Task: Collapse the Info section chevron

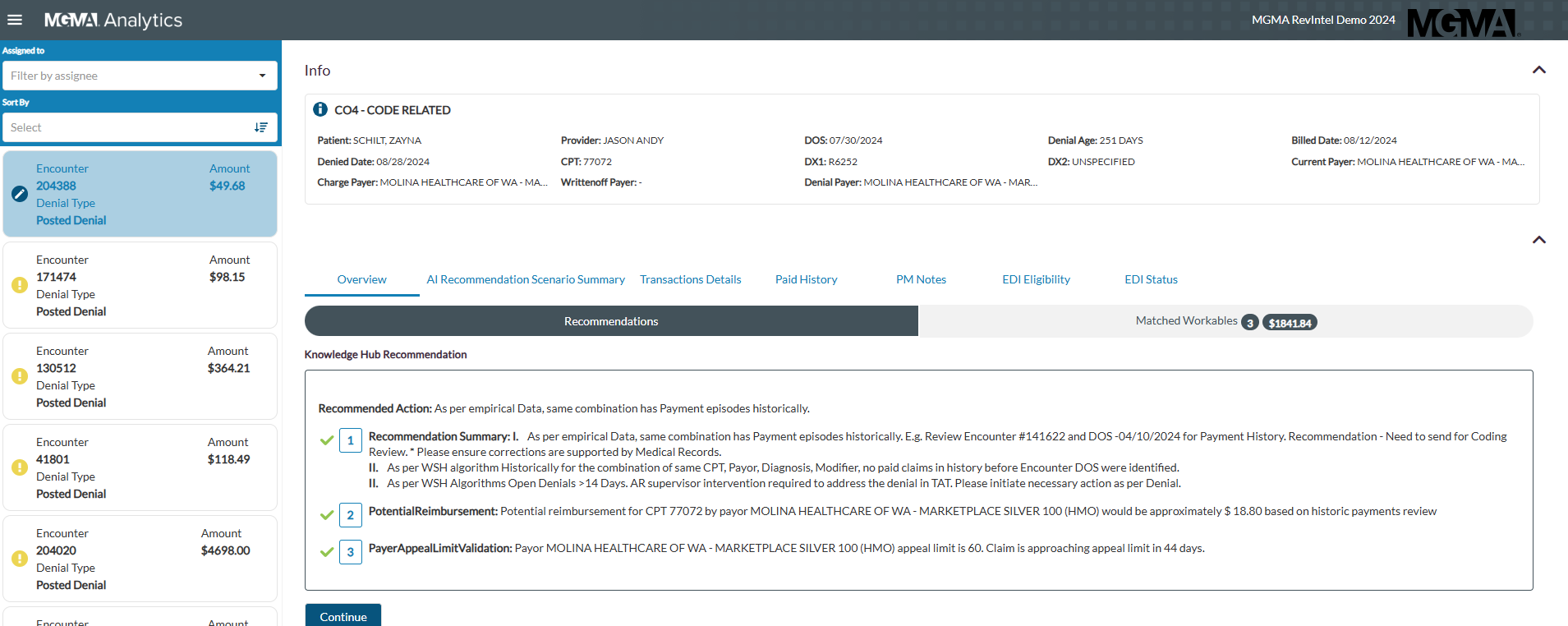Action: click(1538, 70)
